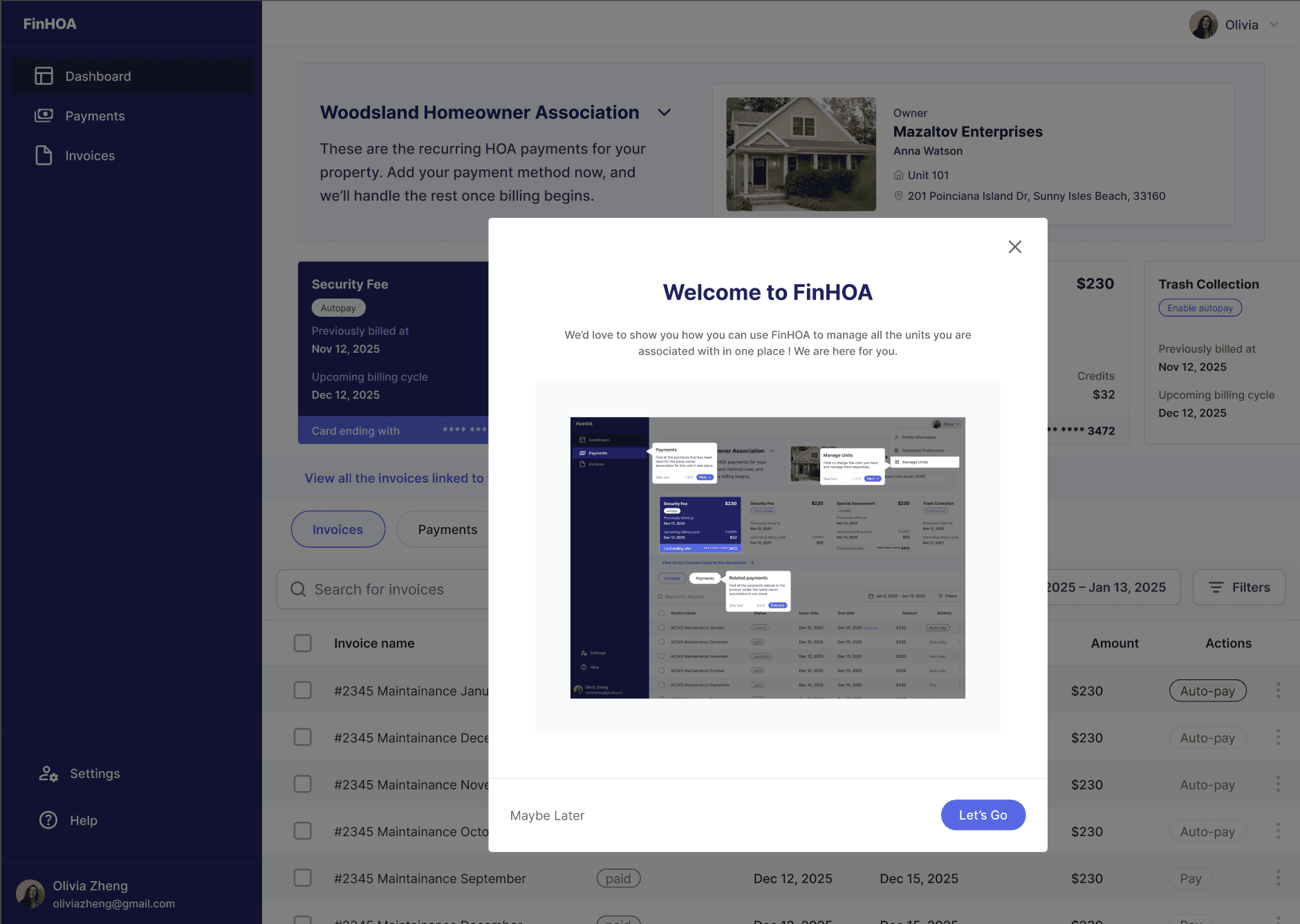The height and width of the screenshot is (924, 1300).
Task: Click the search magnifier icon
Action: pos(298,589)
